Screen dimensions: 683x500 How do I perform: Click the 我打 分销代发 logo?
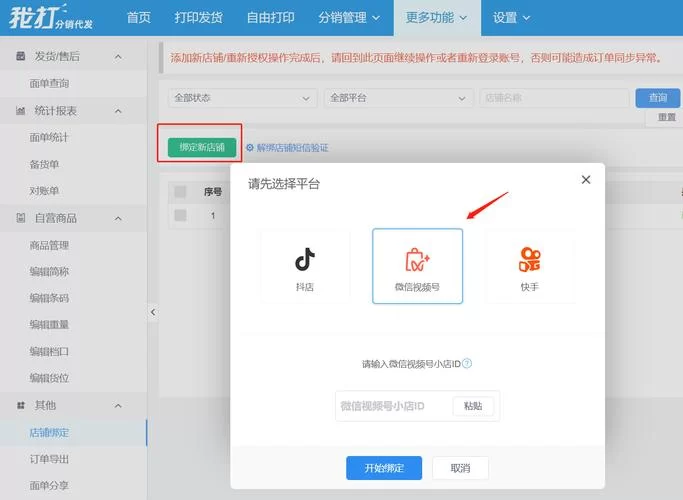point(51,17)
